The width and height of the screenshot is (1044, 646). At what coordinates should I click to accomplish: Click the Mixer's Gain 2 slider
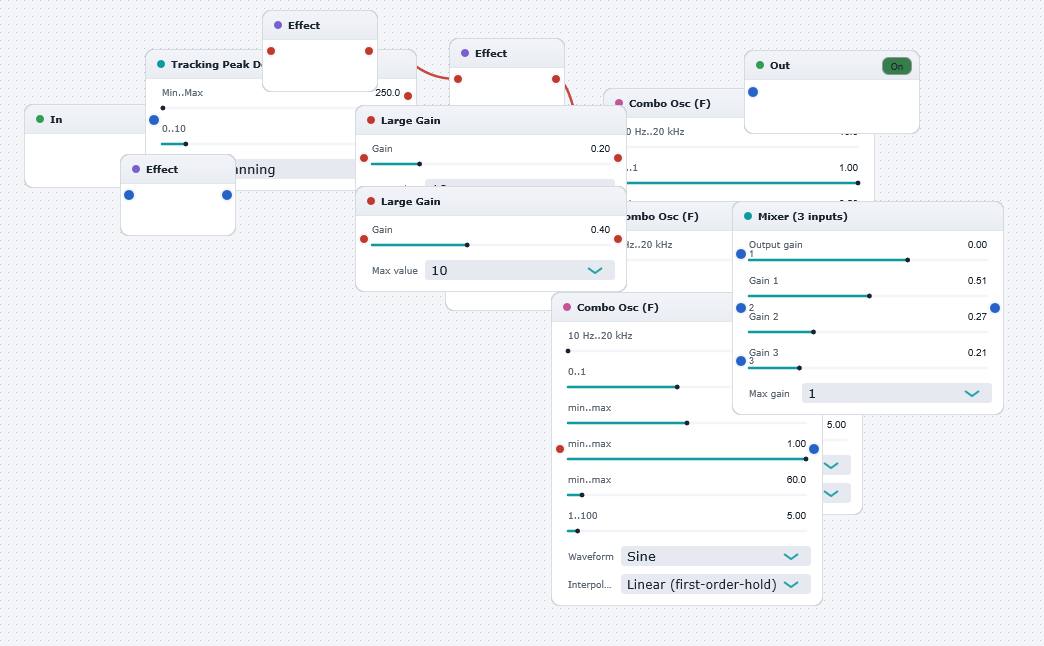[868, 332]
